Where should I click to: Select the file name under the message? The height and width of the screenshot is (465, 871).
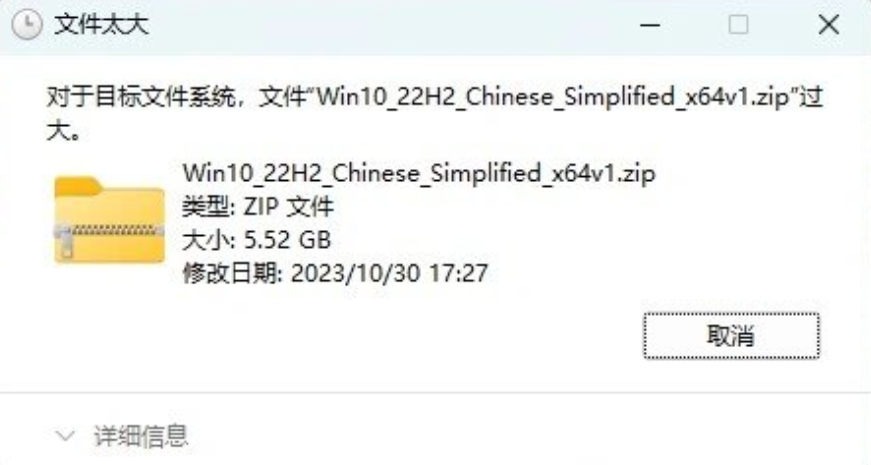pyautogui.click(x=419, y=173)
